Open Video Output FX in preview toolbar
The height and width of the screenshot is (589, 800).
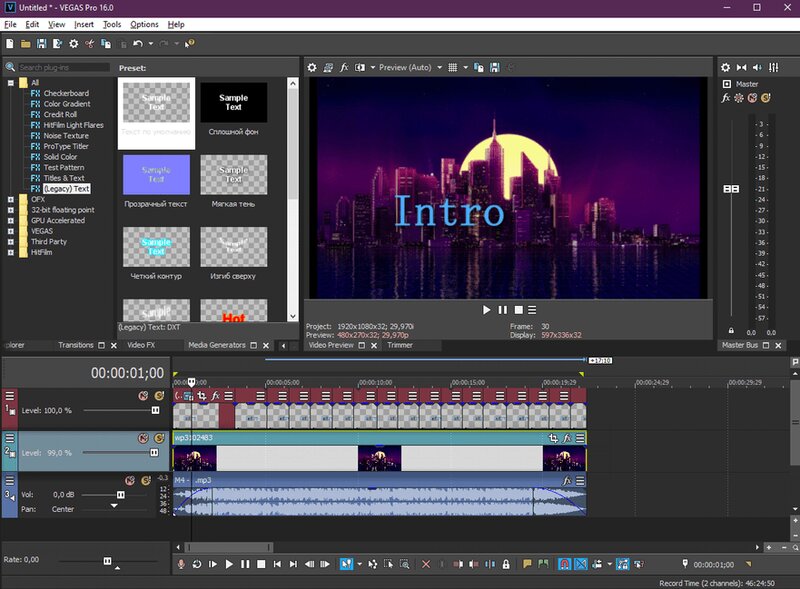click(344, 68)
